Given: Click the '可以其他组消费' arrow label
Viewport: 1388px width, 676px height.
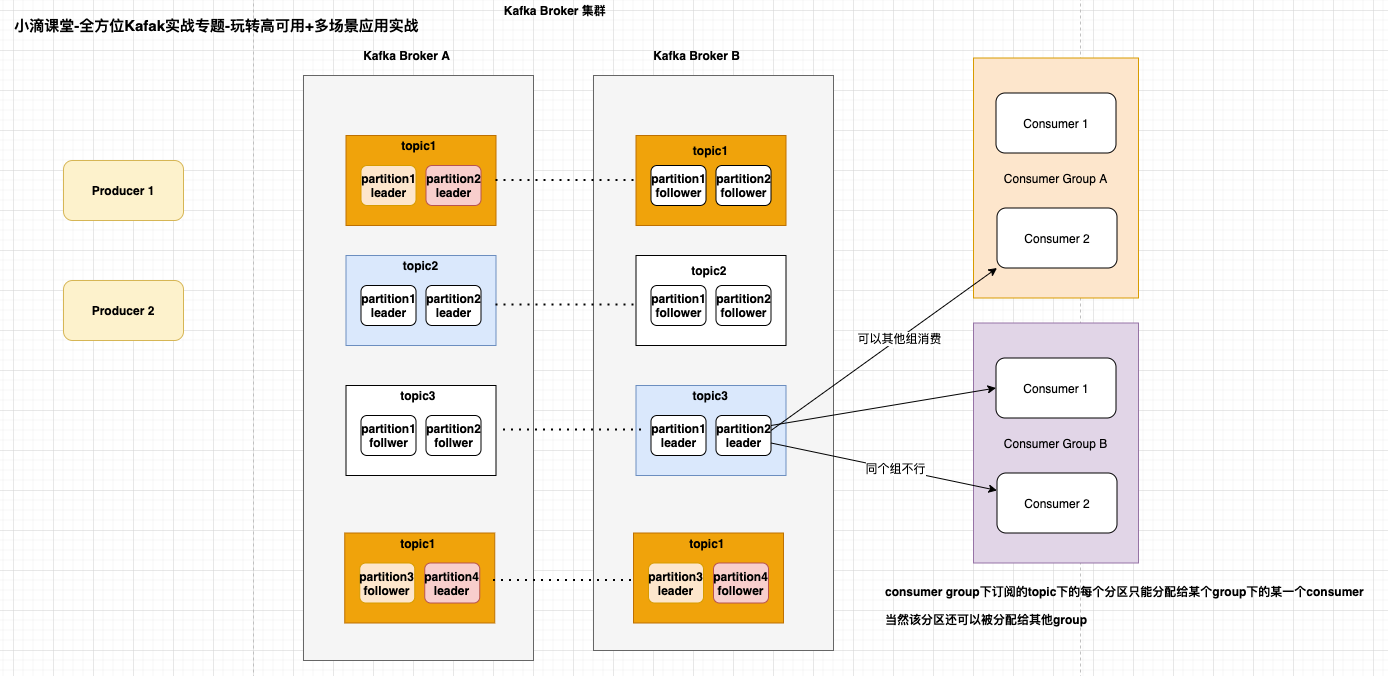Looking at the screenshot, I should click(899, 339).
